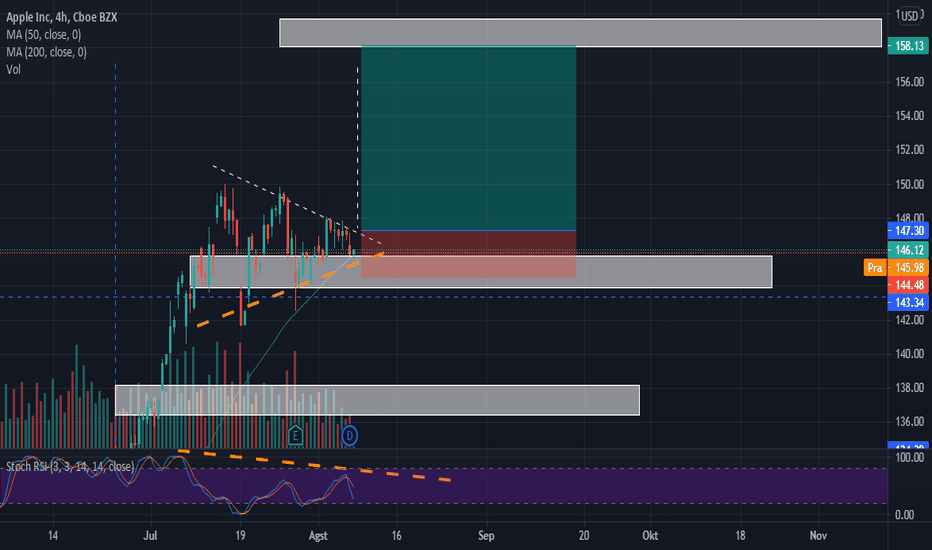Image resolution: width=932 pixels, height=550 pixels.
Task: Select the 158.13 target price label
Action: (908, 46)
